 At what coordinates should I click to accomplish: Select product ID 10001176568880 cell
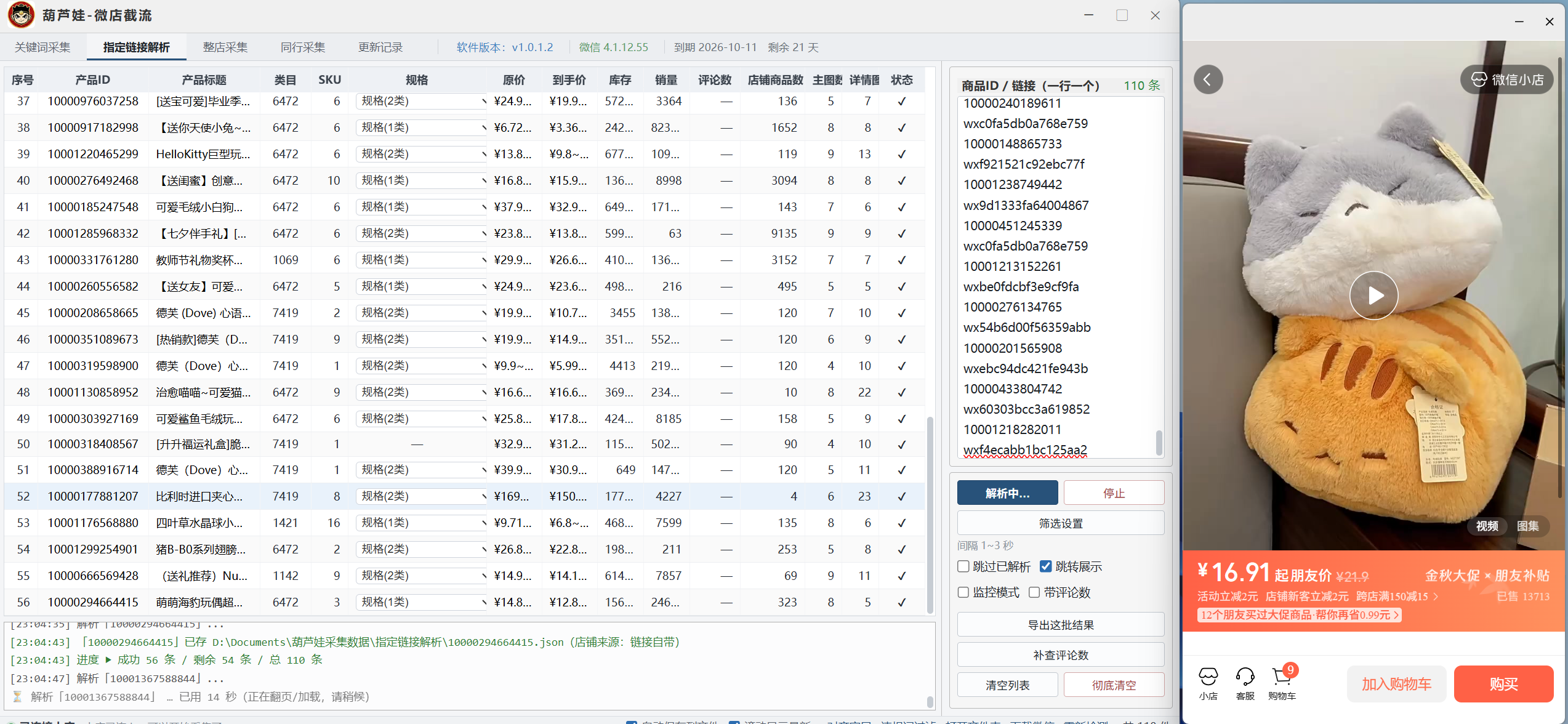click(93, 523)
